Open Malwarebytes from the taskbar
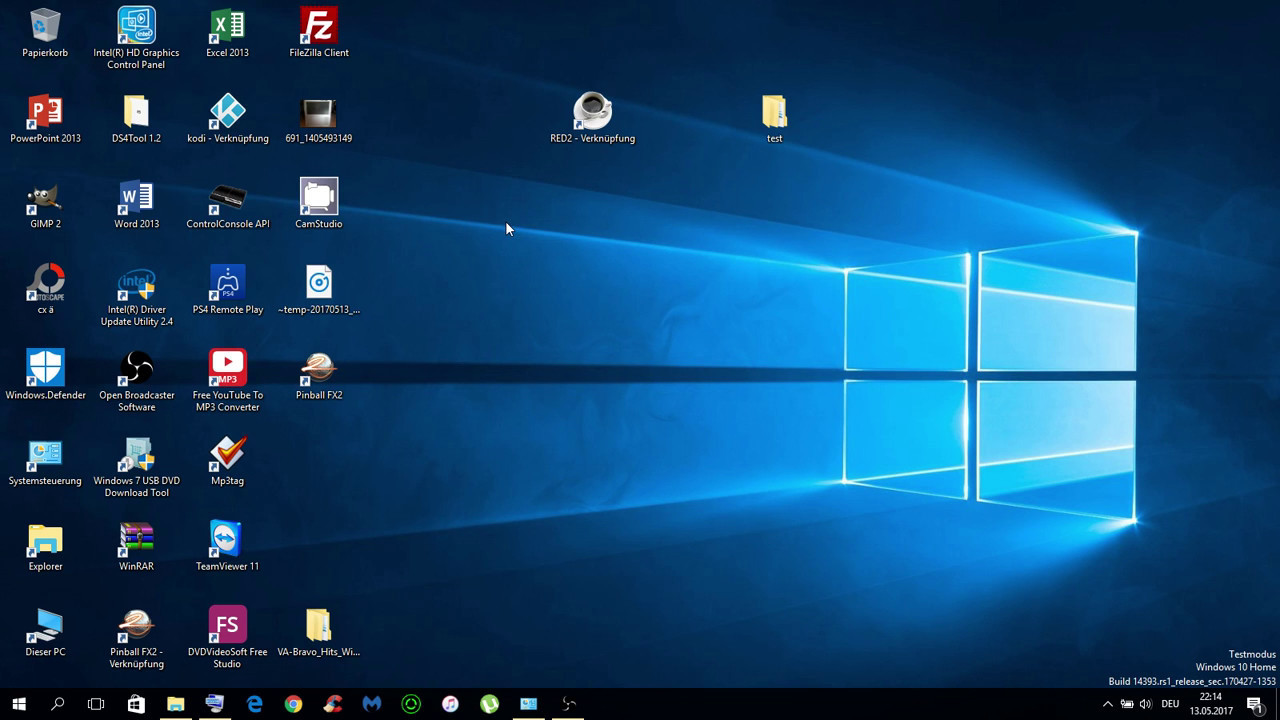Image resolution: width=1280 pixels, height=720 pixels. 372,704
